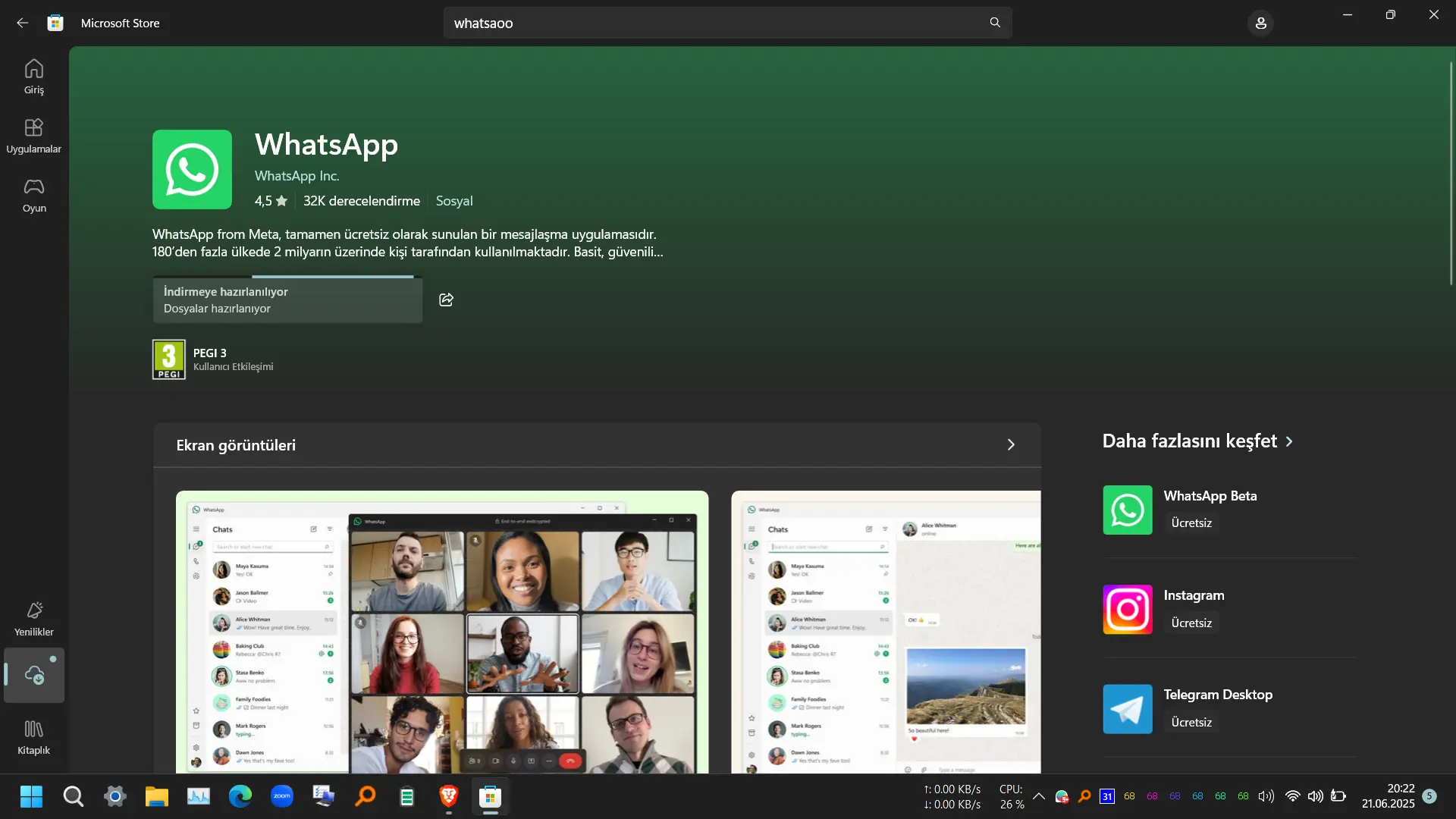Expand the Ekran görüntüleri section arrow
This screenshot has width=1456, height=819.
pyautogui.click(x=1011, y=445)
